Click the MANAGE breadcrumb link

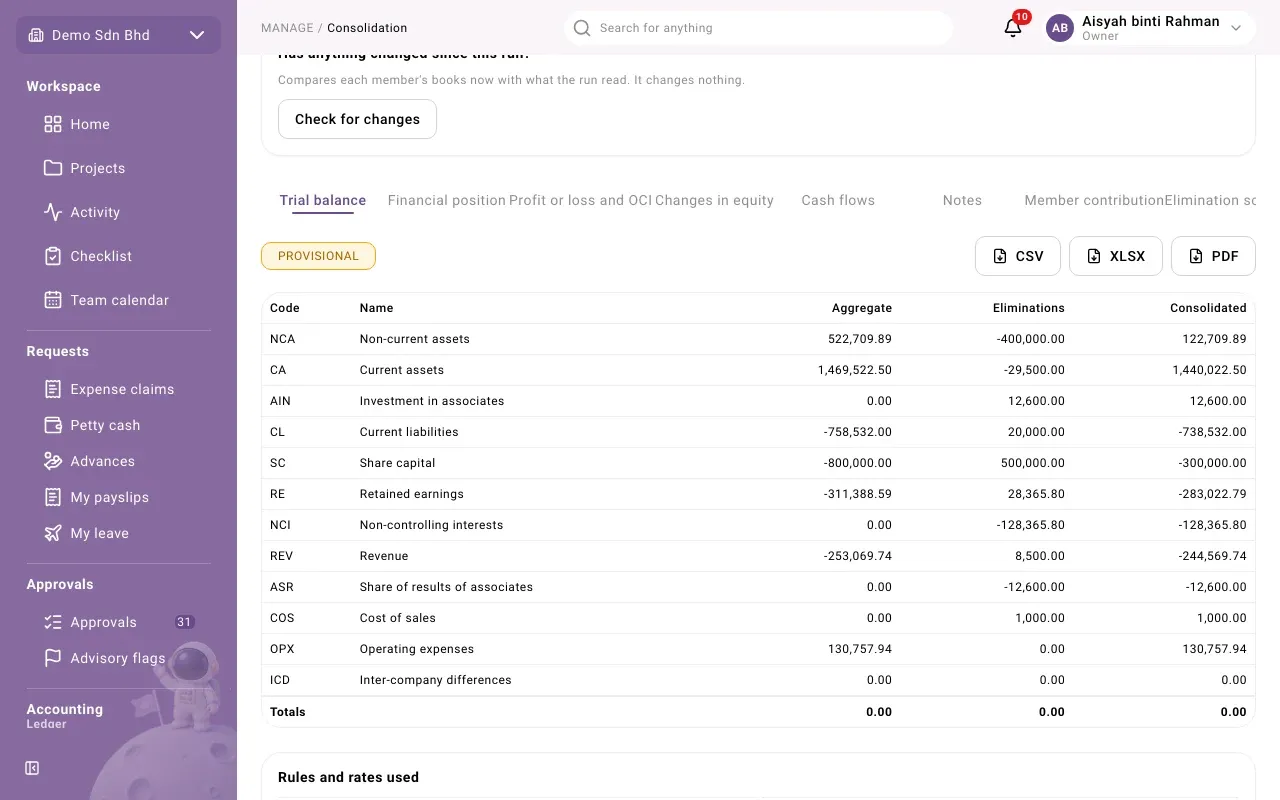[287, 28]
